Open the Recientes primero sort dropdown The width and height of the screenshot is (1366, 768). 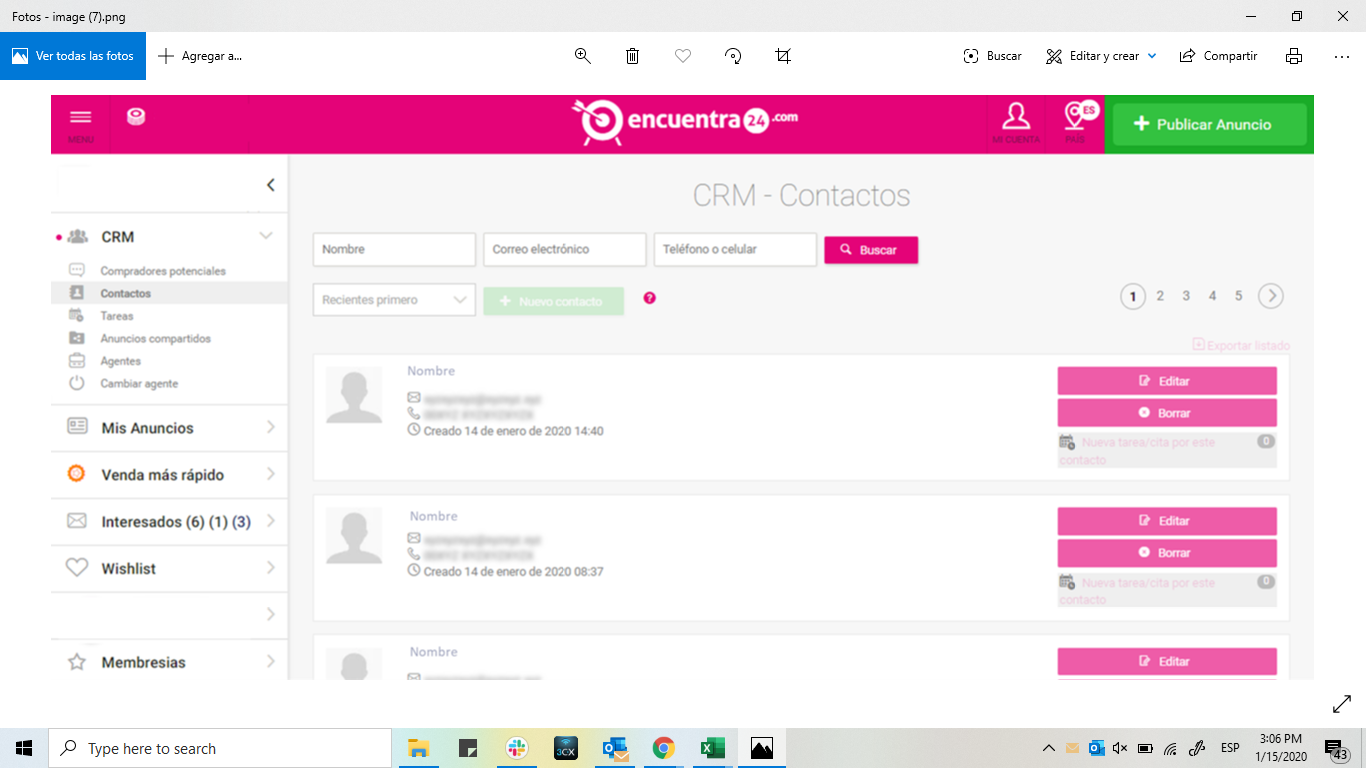[x=394, y=300]
